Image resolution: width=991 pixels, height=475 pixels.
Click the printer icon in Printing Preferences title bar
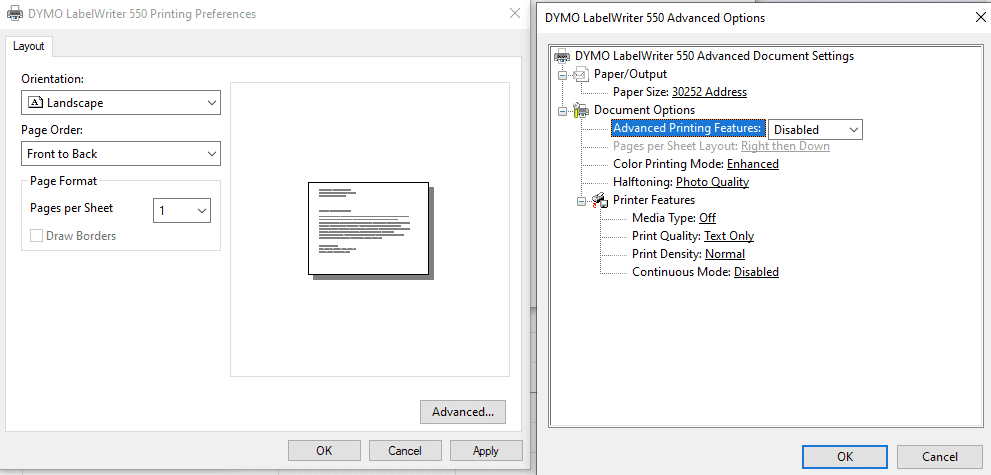[x=15, y=14]
